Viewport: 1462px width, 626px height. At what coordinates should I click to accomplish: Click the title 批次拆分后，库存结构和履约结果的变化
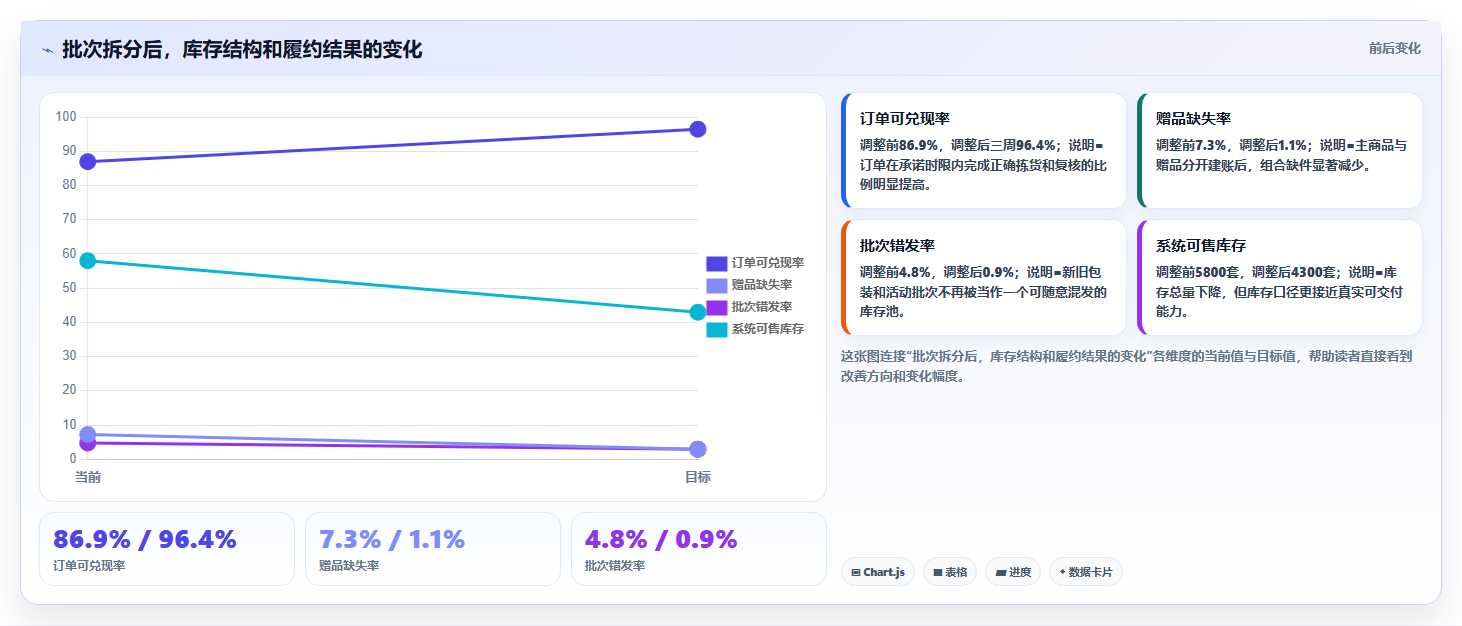tap(242, 50)
